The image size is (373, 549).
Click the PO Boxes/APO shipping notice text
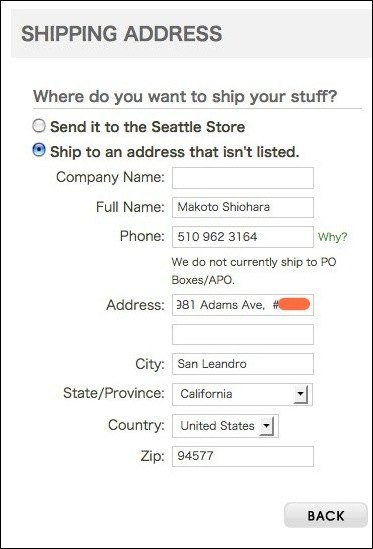pos(254,271)
